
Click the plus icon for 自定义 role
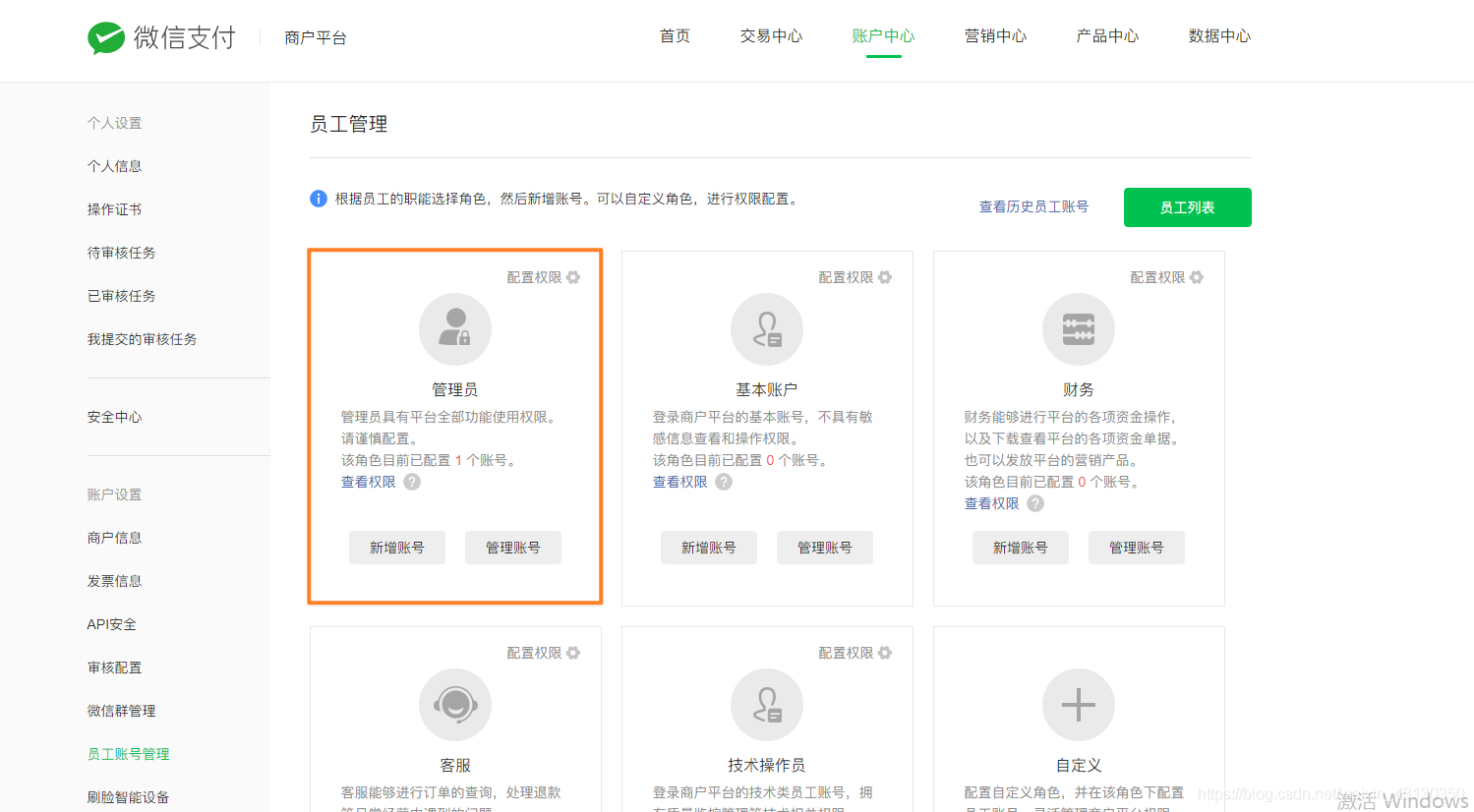point(1079,705)
